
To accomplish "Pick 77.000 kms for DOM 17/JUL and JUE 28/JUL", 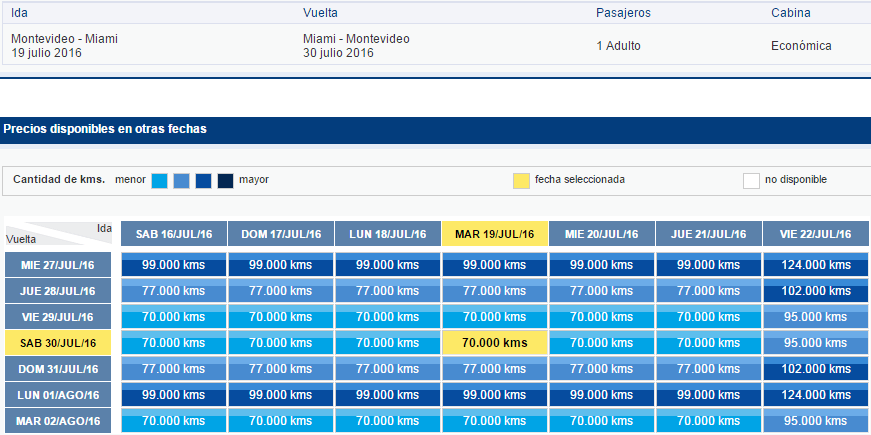I will pyautogui.click(x=281, y=291).
